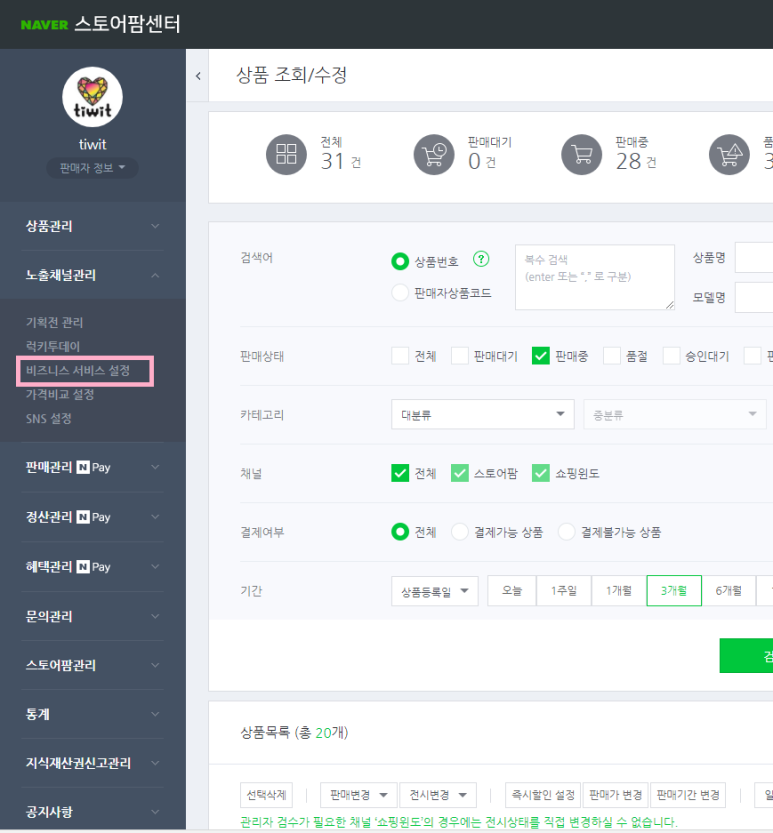Check the 품절 status checkbox
Viewport: 773px width, 833px height.
tap(611, 356)
